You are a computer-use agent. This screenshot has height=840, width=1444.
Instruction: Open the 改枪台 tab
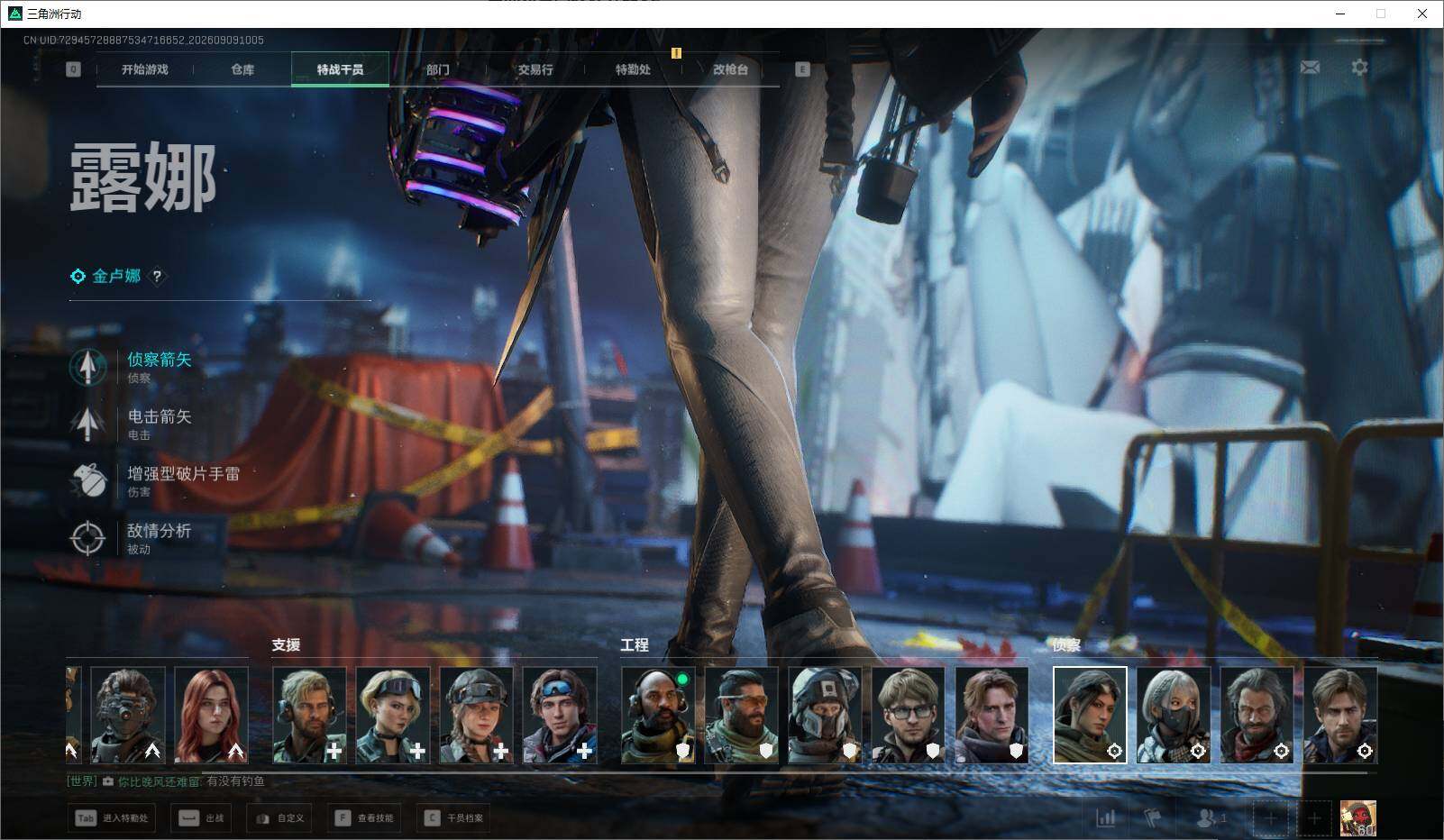tap(730, 69)
